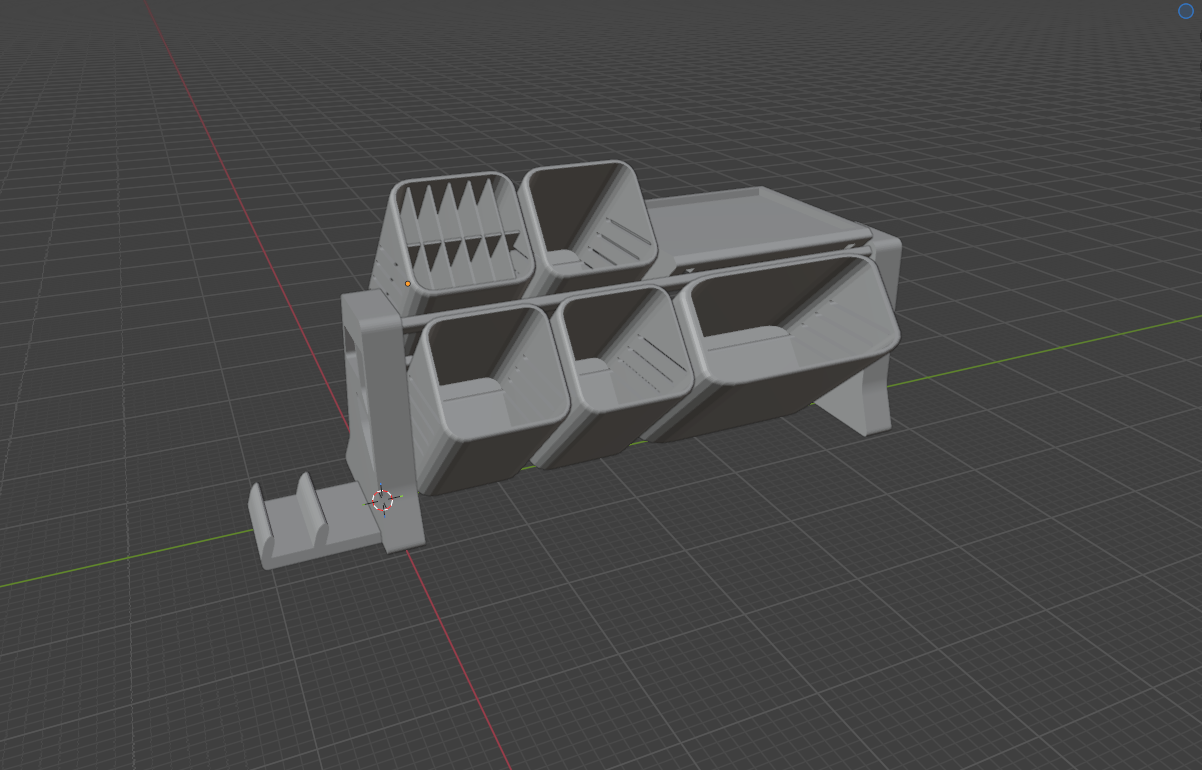Click the orange object origin dot
This screenshot has width=1202, height=770.
pos(408,284)
